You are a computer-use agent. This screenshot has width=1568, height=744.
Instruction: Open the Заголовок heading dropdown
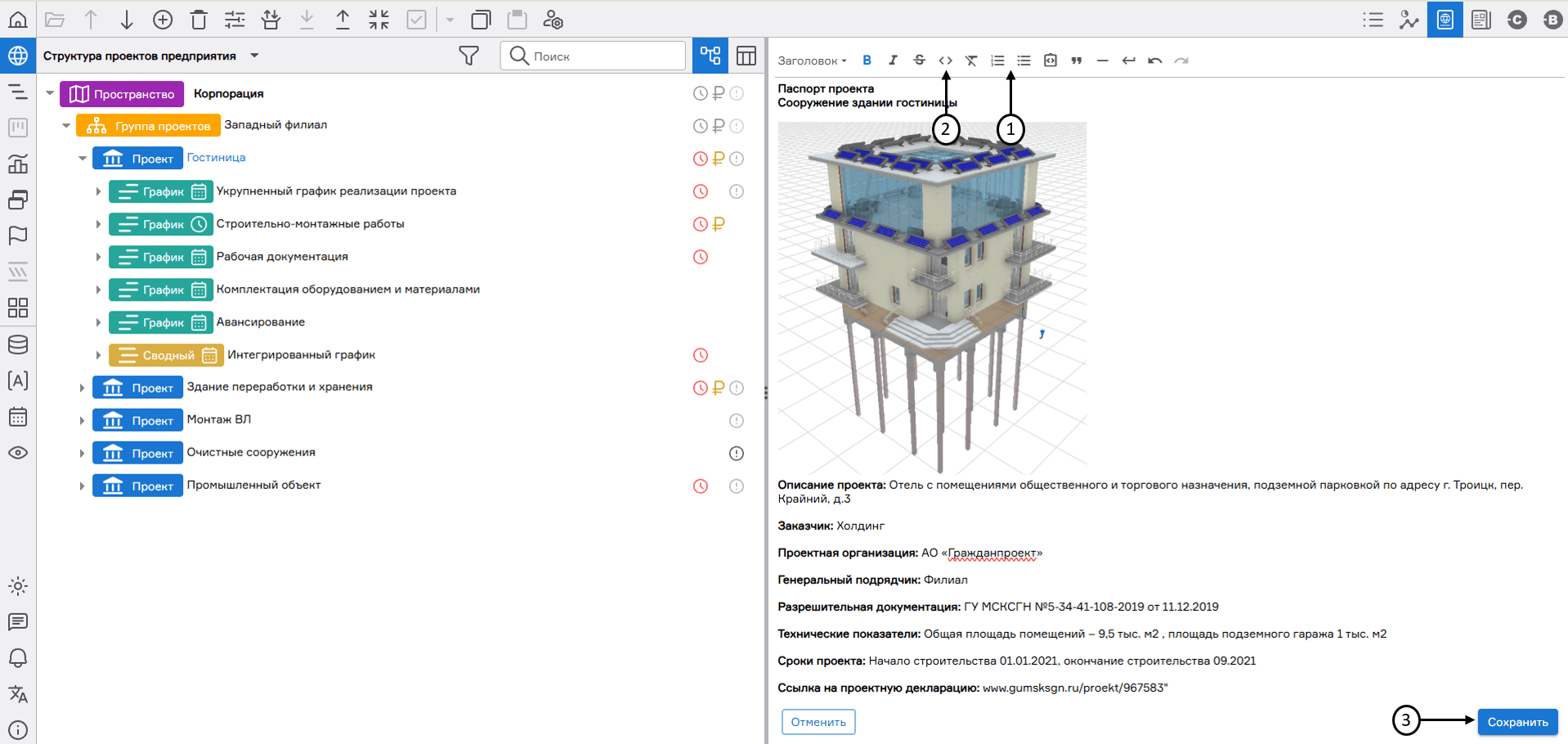tap(813, 60)
